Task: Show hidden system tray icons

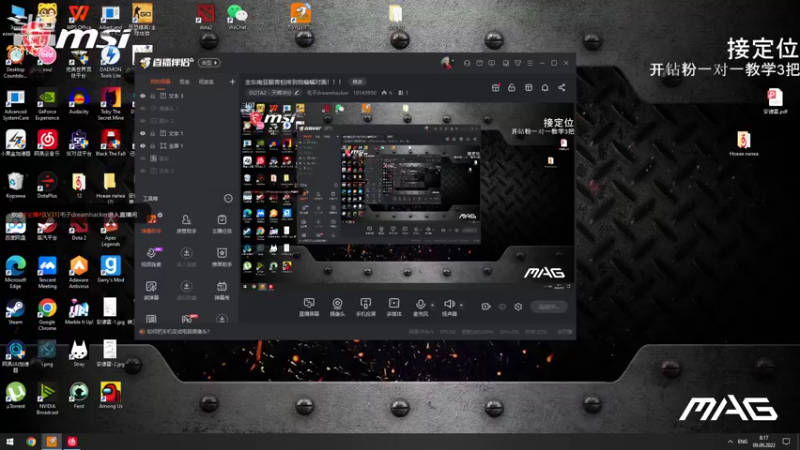Action: (x=730, y=442)
